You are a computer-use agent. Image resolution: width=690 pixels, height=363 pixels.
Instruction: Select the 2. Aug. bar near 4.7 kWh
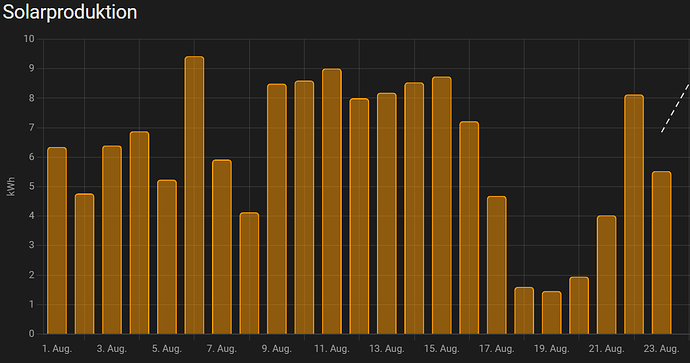84,264
